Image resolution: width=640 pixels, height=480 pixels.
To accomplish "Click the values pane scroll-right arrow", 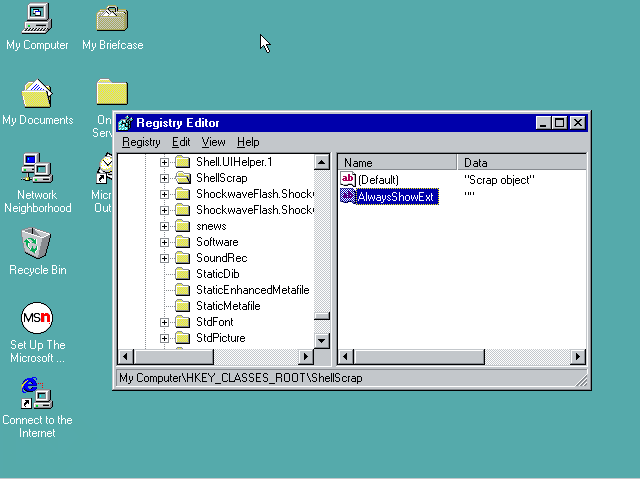I will pyautogui.click(x=578, y=357).
